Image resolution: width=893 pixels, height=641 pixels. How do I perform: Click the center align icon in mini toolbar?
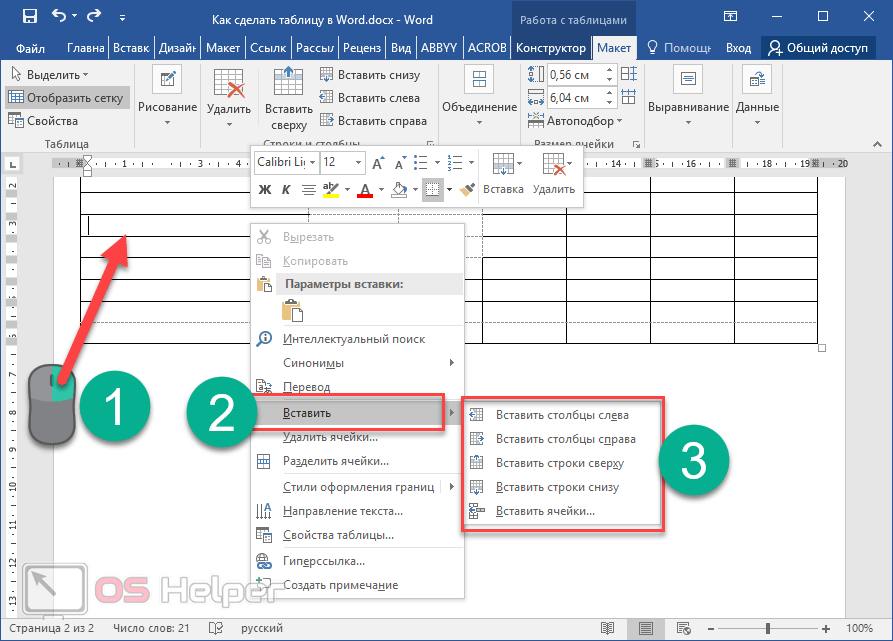coord(309,189)
